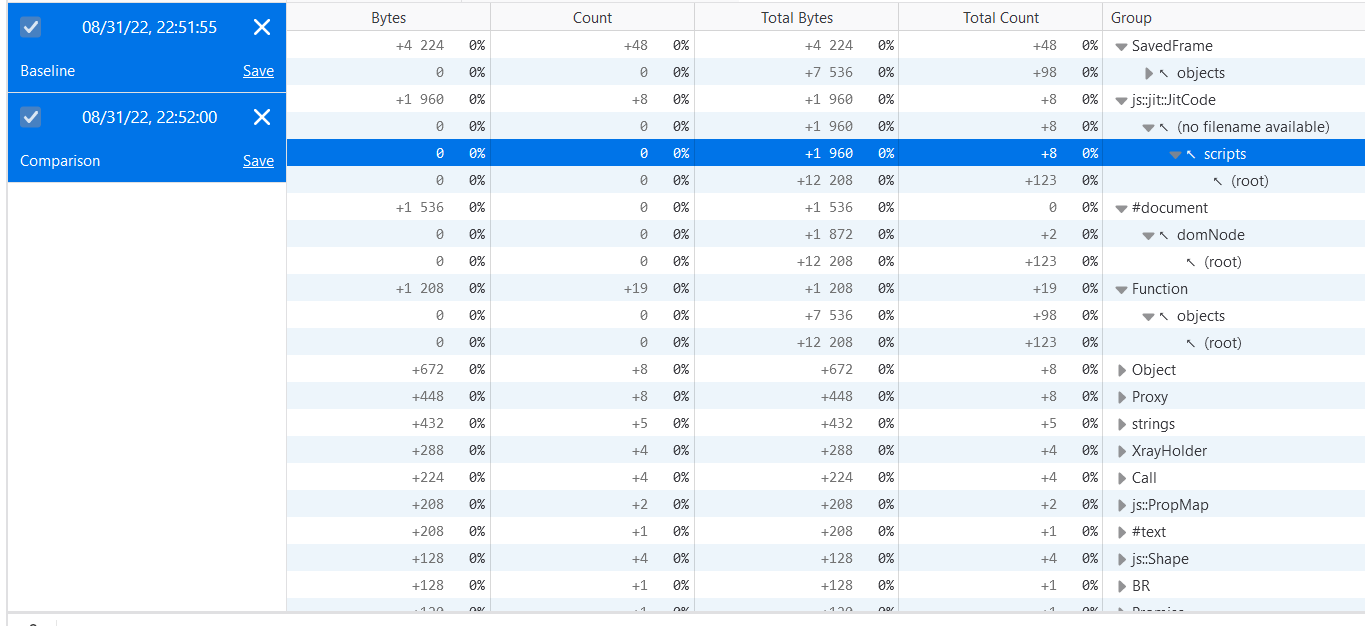Click the Total Count column header
This screenshot has height=626, width=1365.
pyautogui.click(x=1001, y=18)
